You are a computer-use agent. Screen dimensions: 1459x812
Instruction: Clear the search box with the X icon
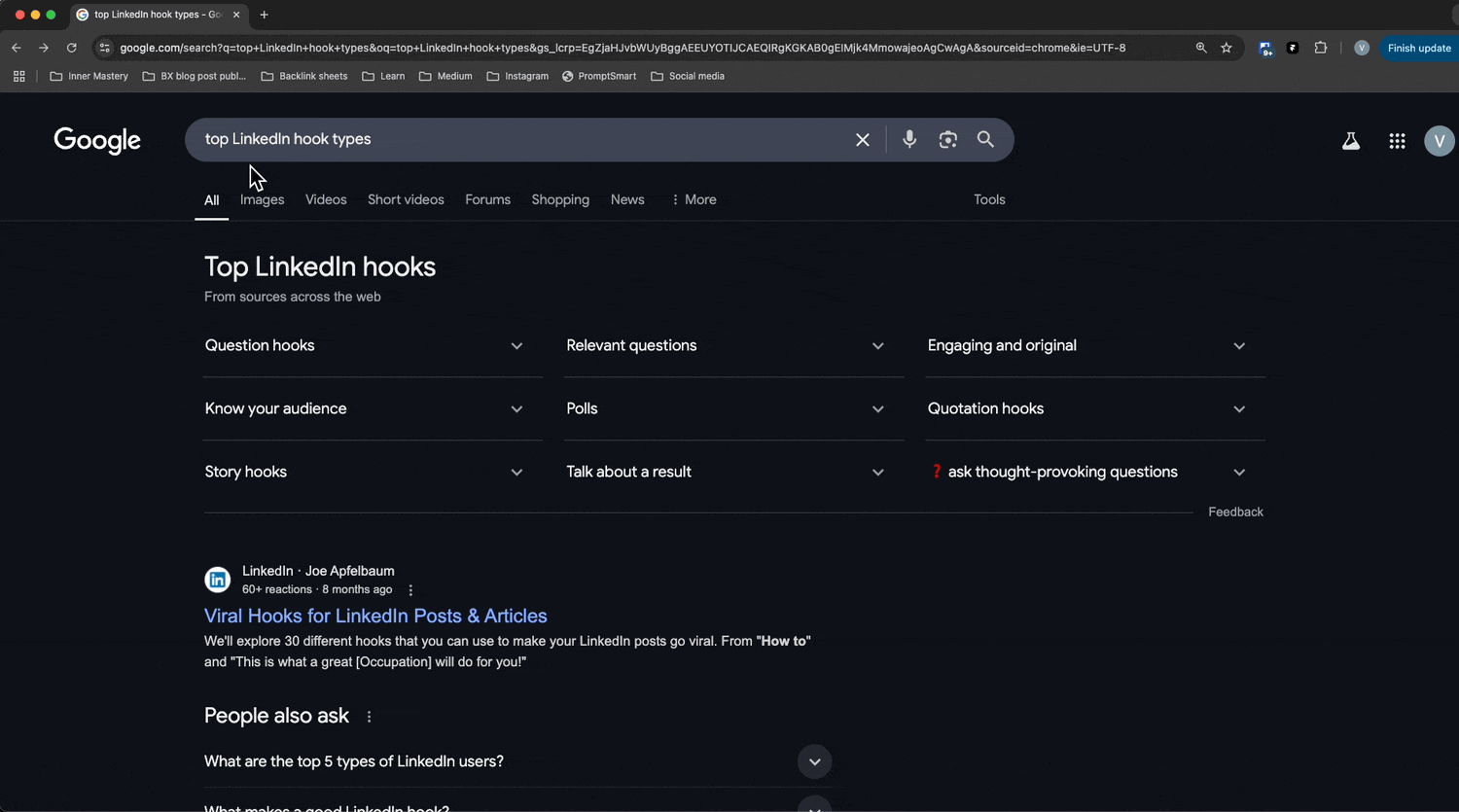point(862,140)
